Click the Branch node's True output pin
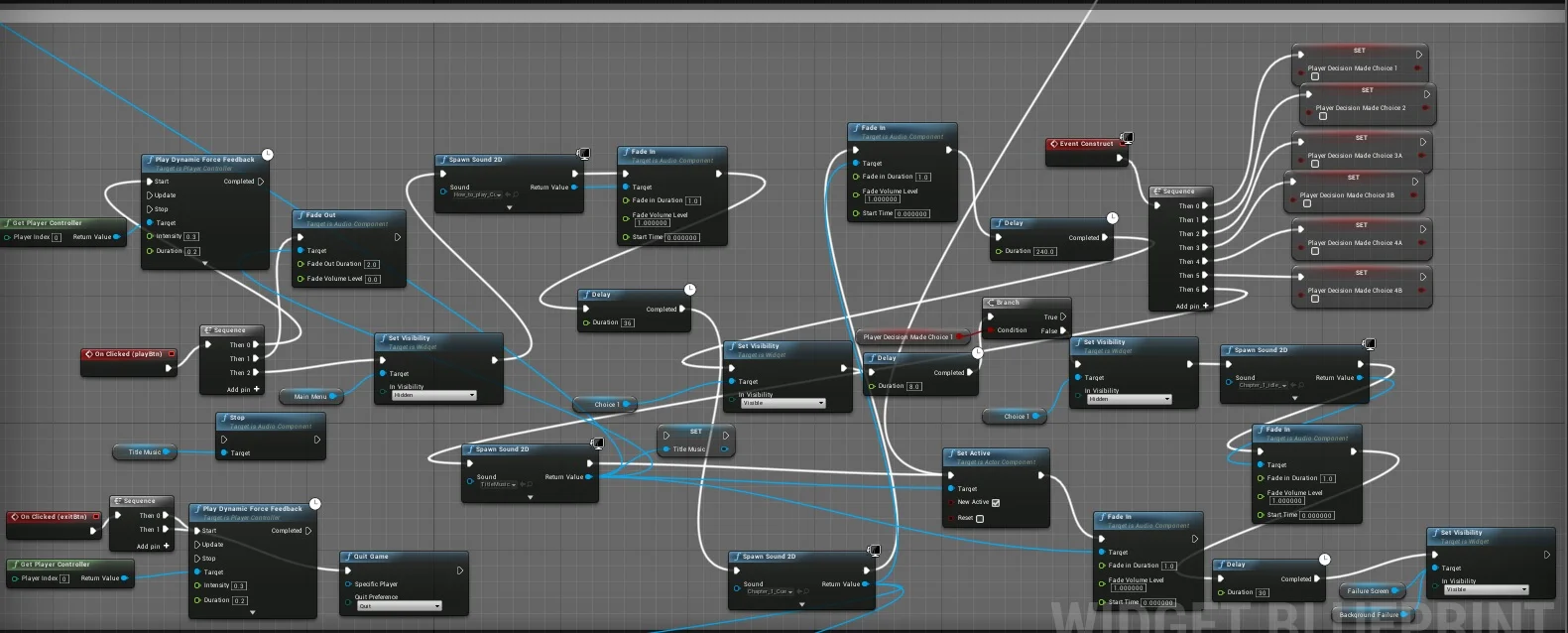Viewport: 1568px width, 633px height. click(x=1063, y=316)
